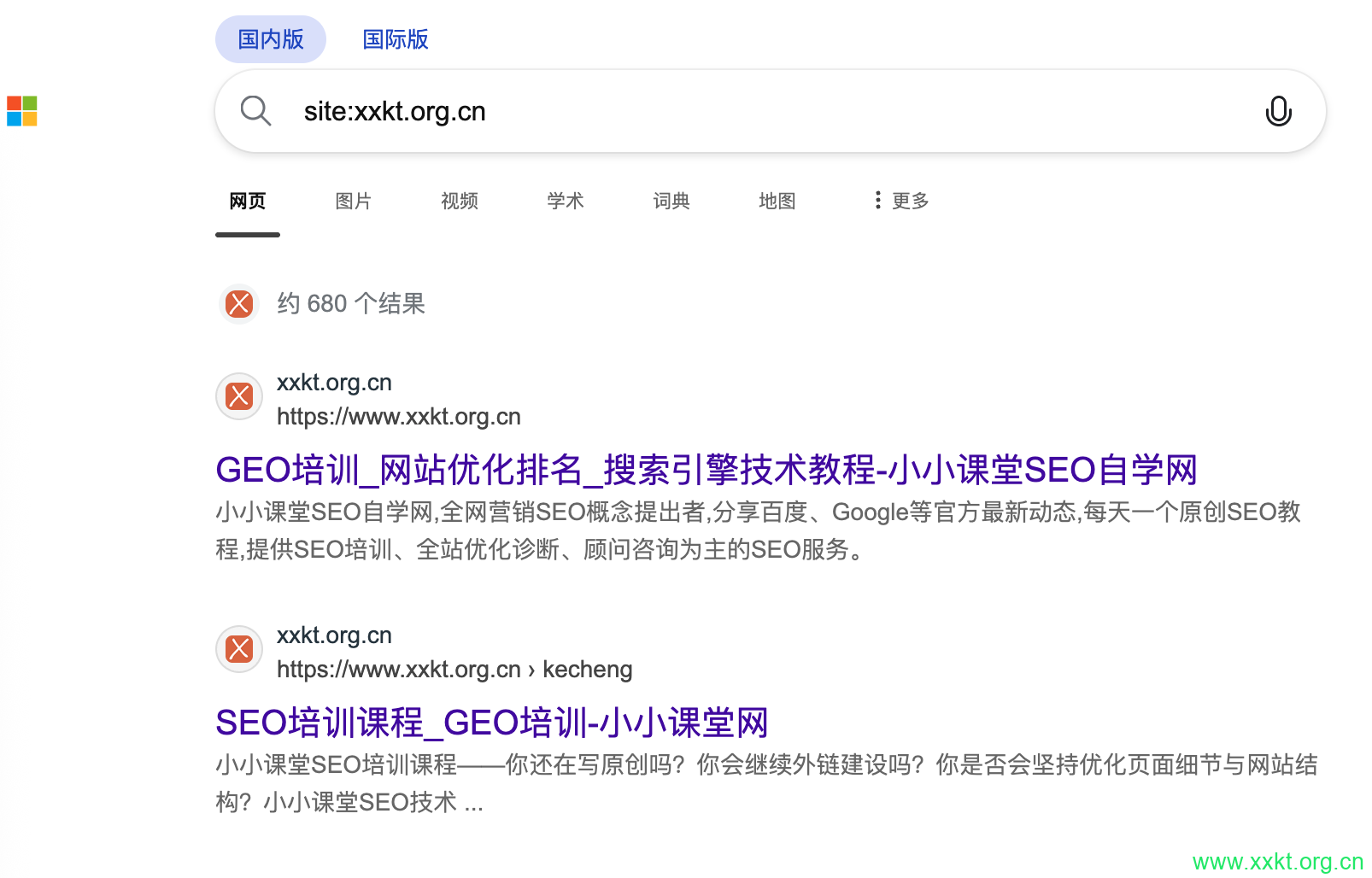Open the GEO培训_网站优化排名 result title link
The height and width of the screenshot is (878, 1372).
point(707,470)
